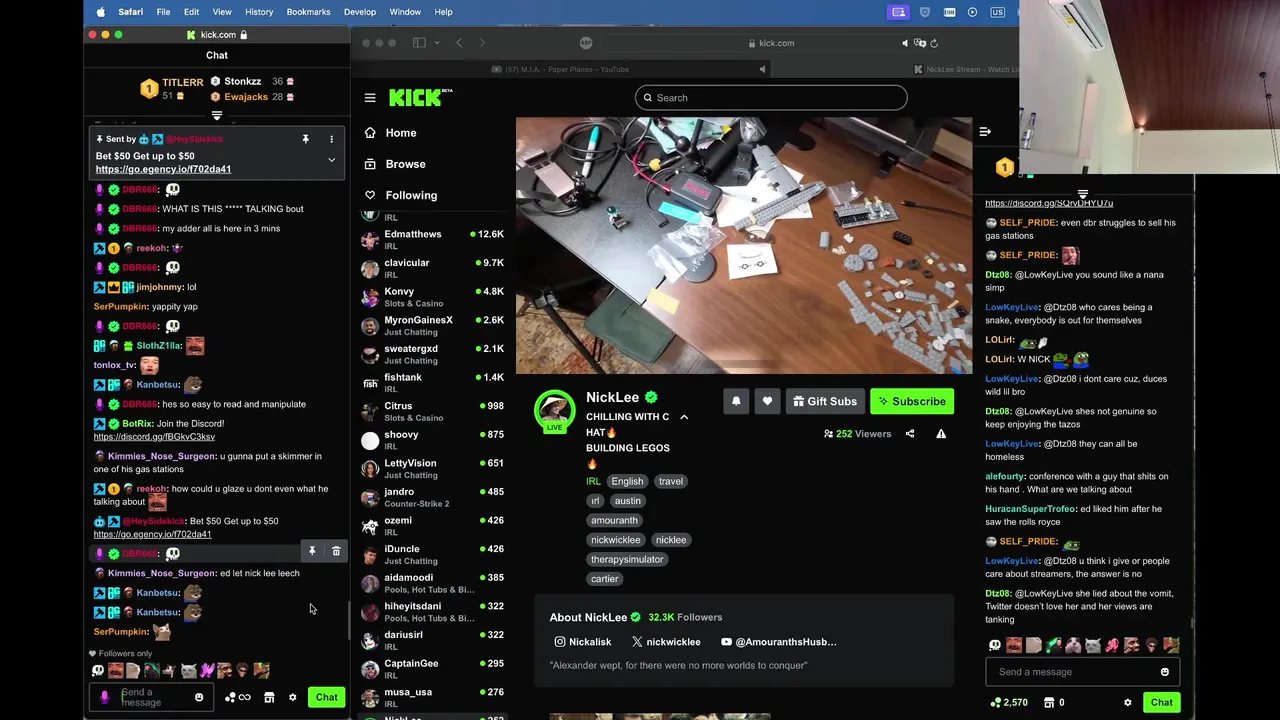Open settings gear in popout chat
The image size is (1280, 720).
coord(293,697)
